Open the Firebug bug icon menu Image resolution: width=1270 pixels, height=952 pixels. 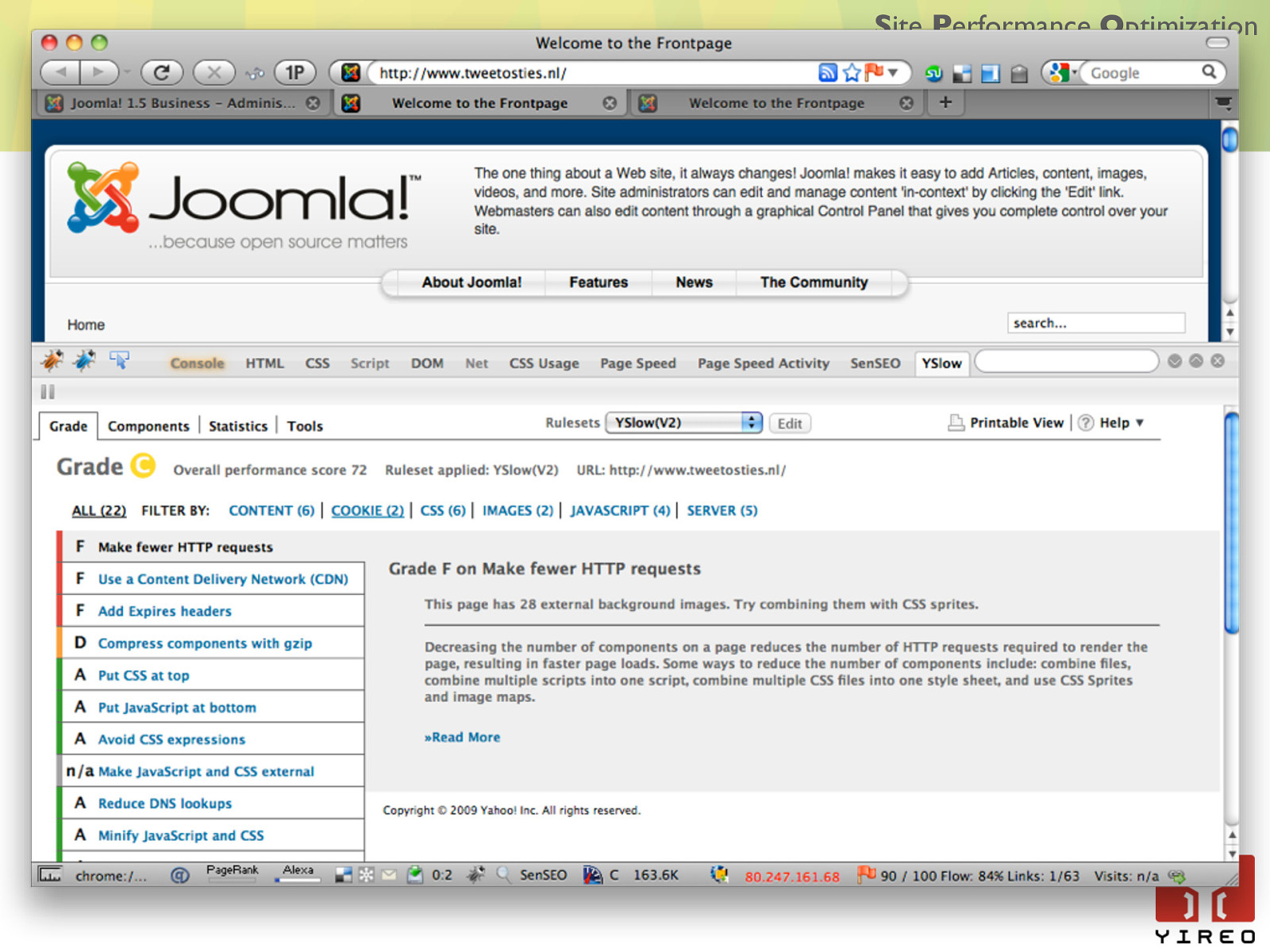pos(52,361)
